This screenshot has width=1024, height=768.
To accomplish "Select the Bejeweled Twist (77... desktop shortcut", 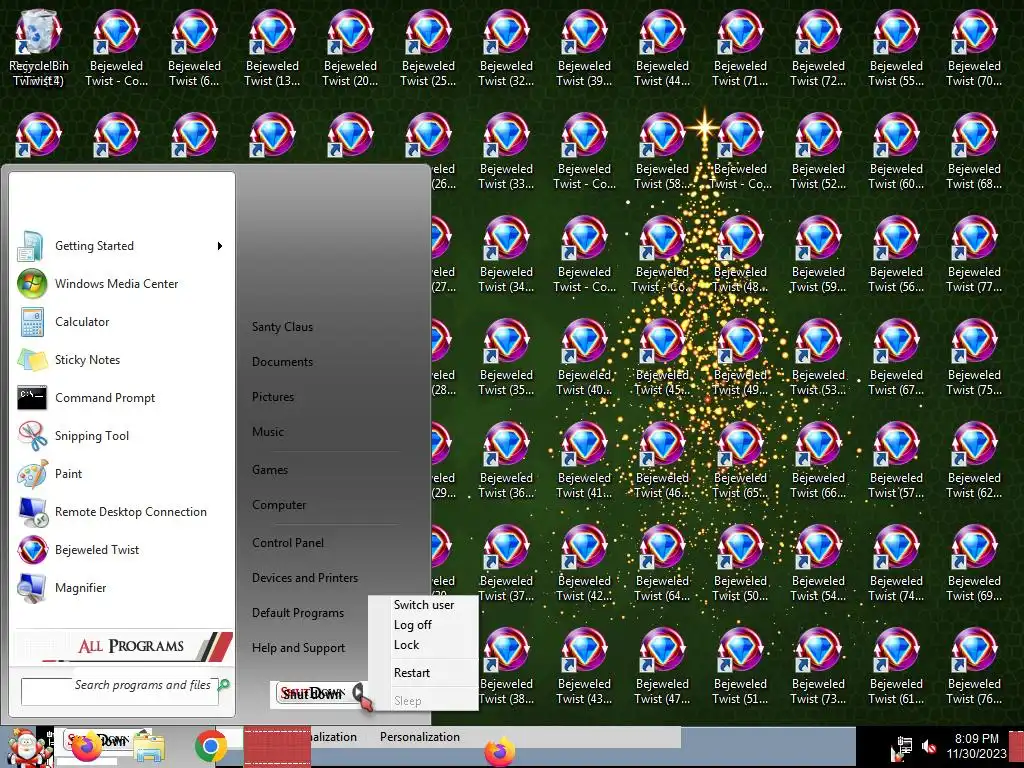I will (x=974, y=255).
